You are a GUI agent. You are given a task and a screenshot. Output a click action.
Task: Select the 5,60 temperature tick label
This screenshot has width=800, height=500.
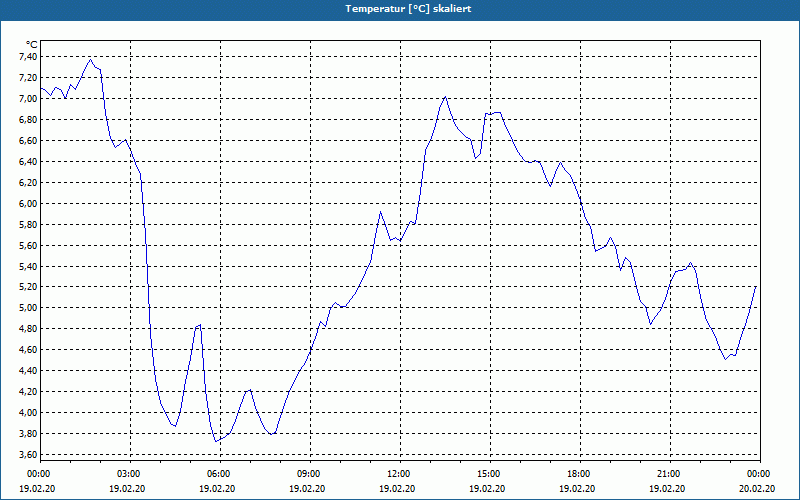coord(29,245)
